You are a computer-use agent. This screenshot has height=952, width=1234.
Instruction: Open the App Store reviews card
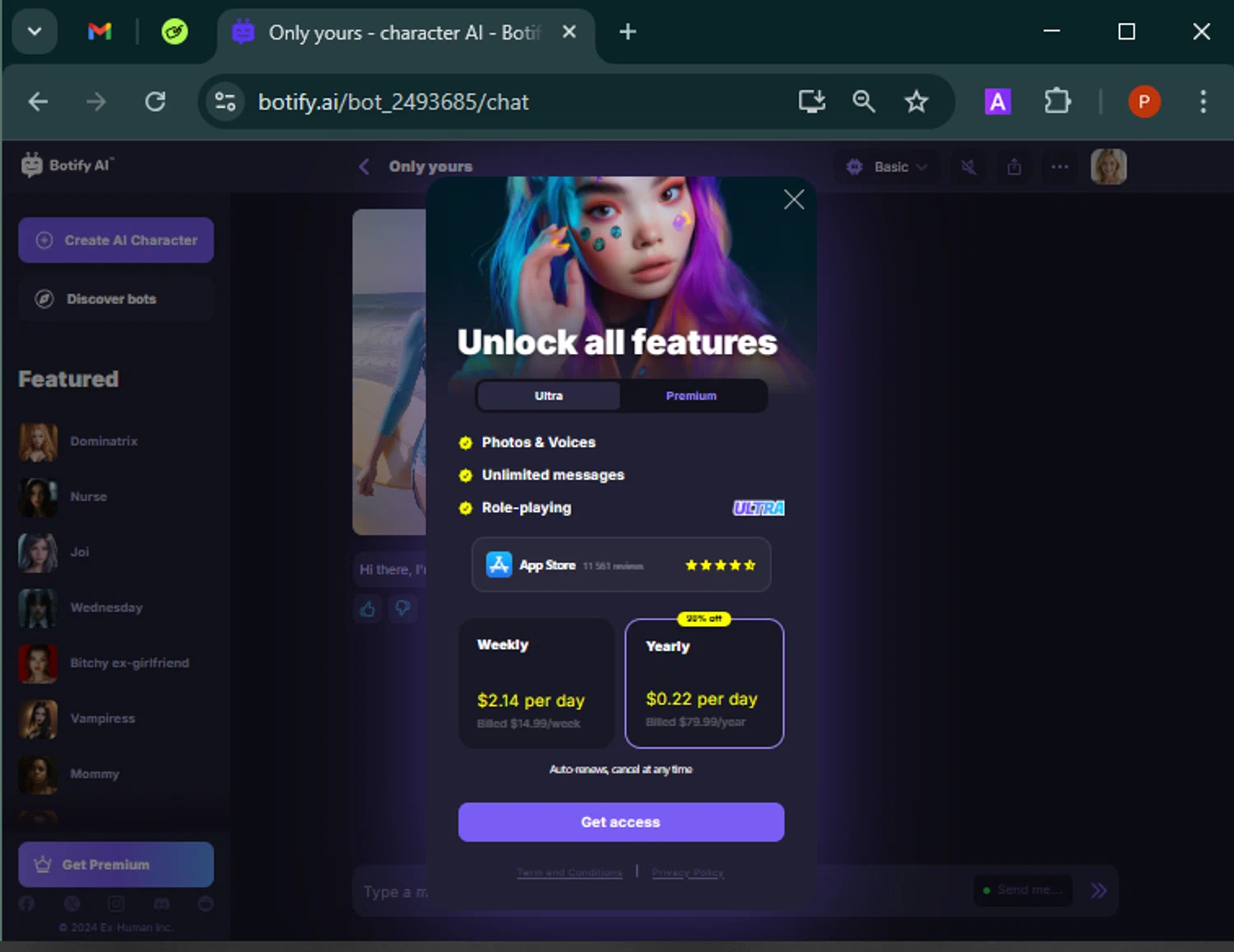[621, 565]
